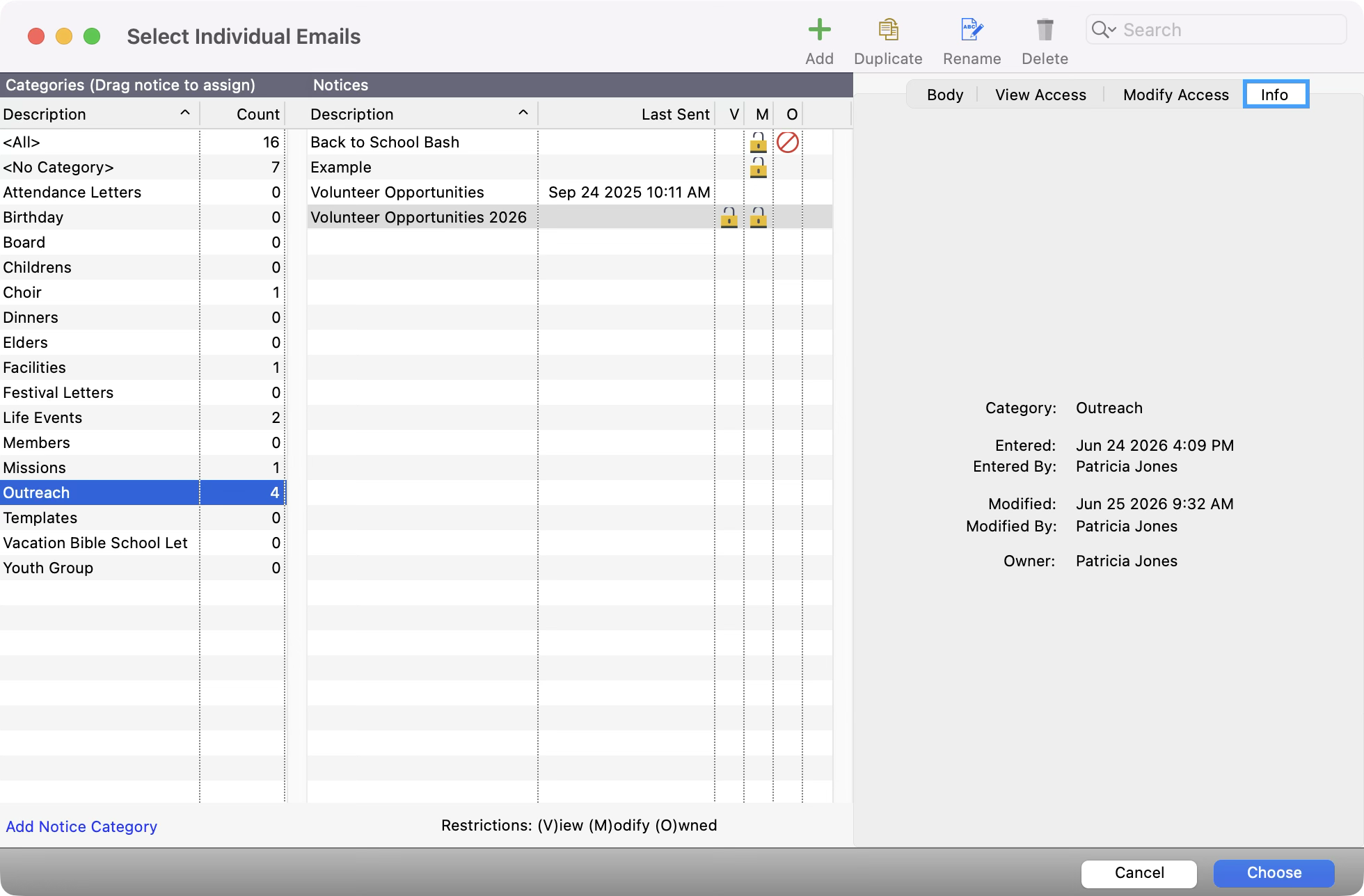Select the <No Category> row
This screenshot has width=1364, height=896.
[143, 168]
